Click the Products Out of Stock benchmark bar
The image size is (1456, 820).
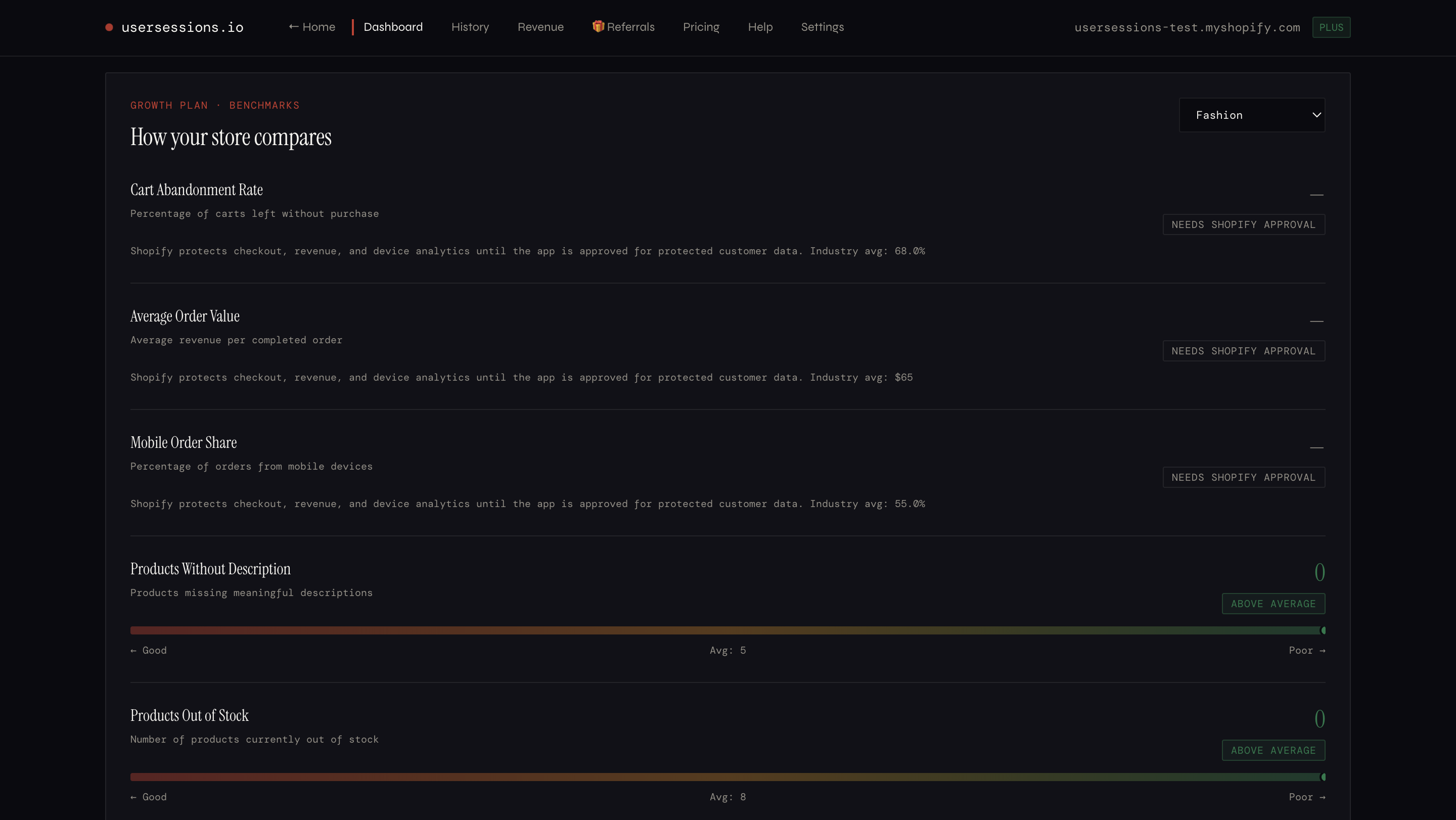coord(727,777)
